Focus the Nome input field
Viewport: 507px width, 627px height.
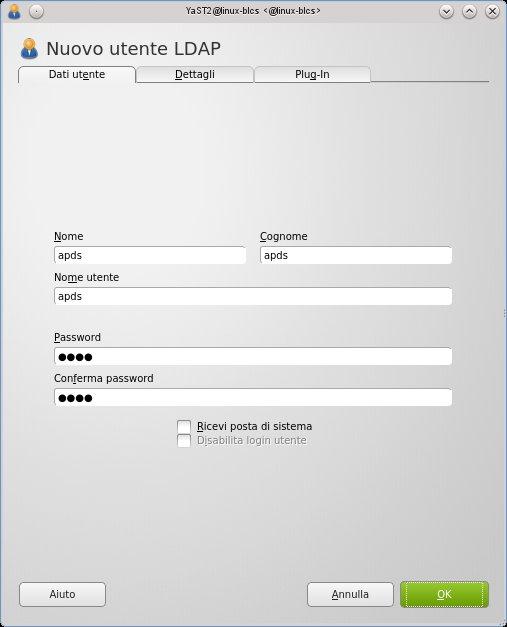(150, 255)
